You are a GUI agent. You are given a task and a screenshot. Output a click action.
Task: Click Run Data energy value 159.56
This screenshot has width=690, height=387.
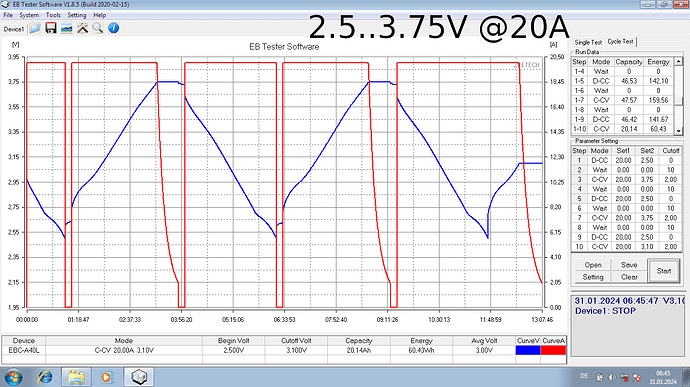point(658,100)
